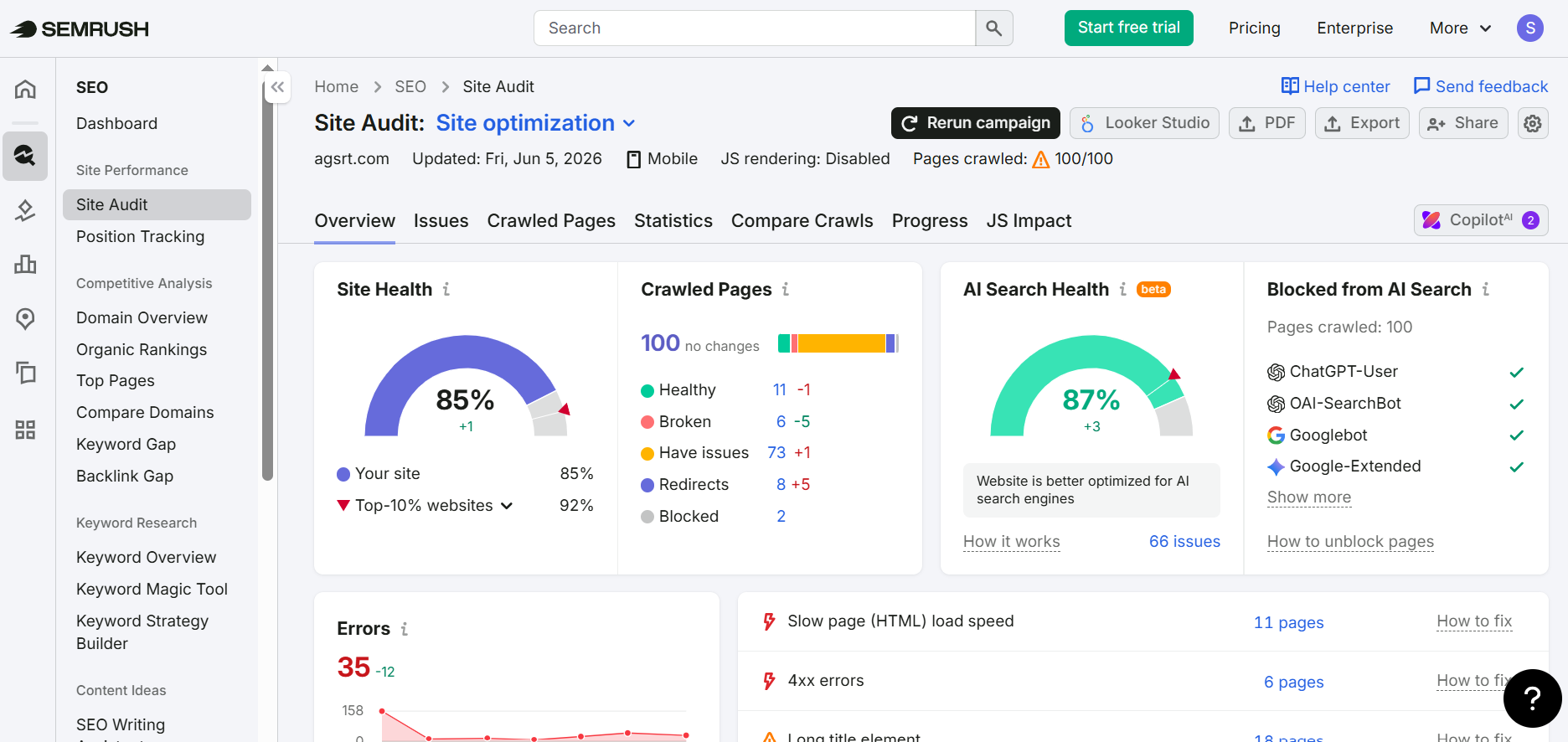Screen dimensions: 1568x742
Task: Click the AI Search Health gauge
Action: pyautogui.click(x=1091, y=386)
